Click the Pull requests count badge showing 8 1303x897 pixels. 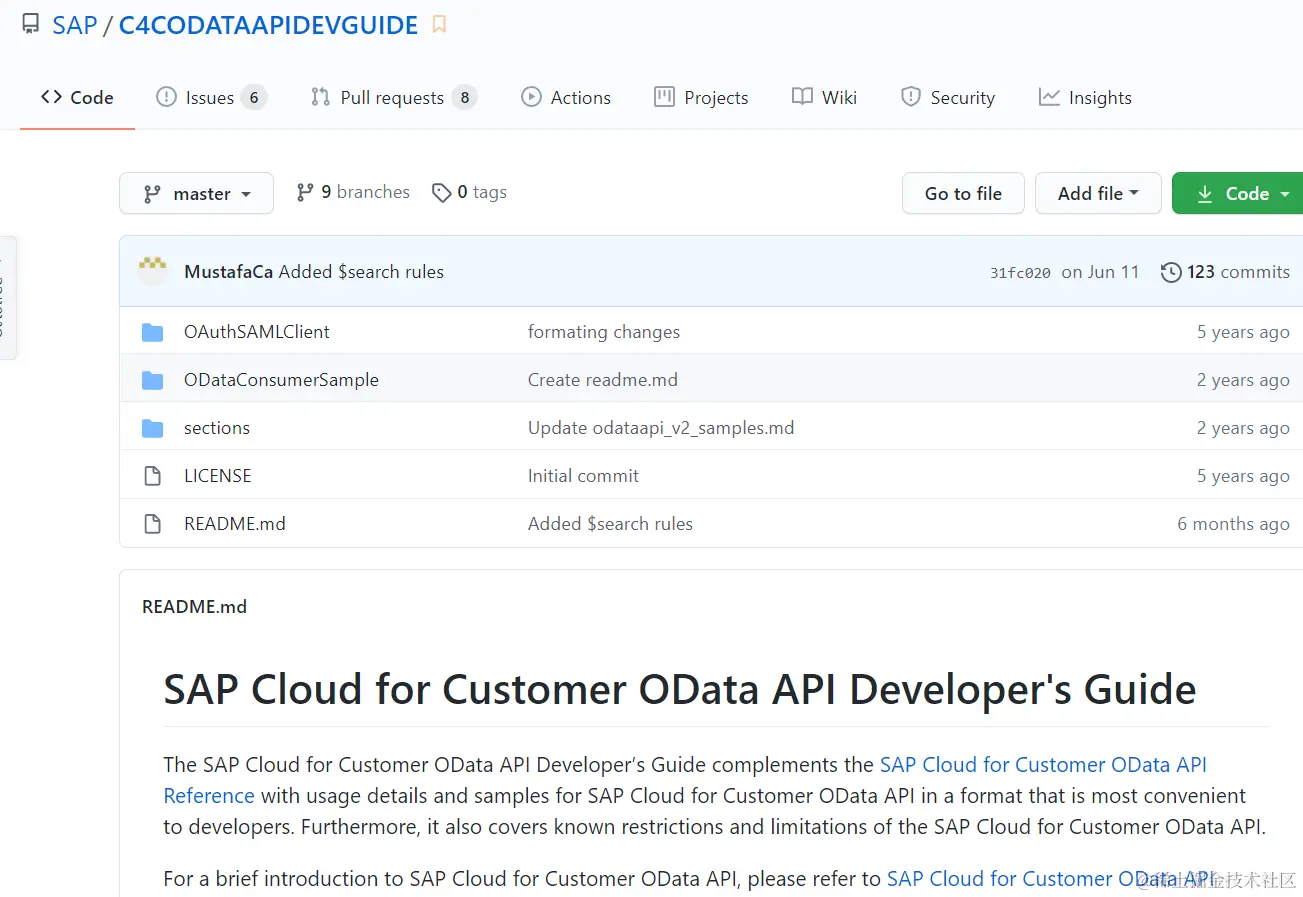[464, 97]
